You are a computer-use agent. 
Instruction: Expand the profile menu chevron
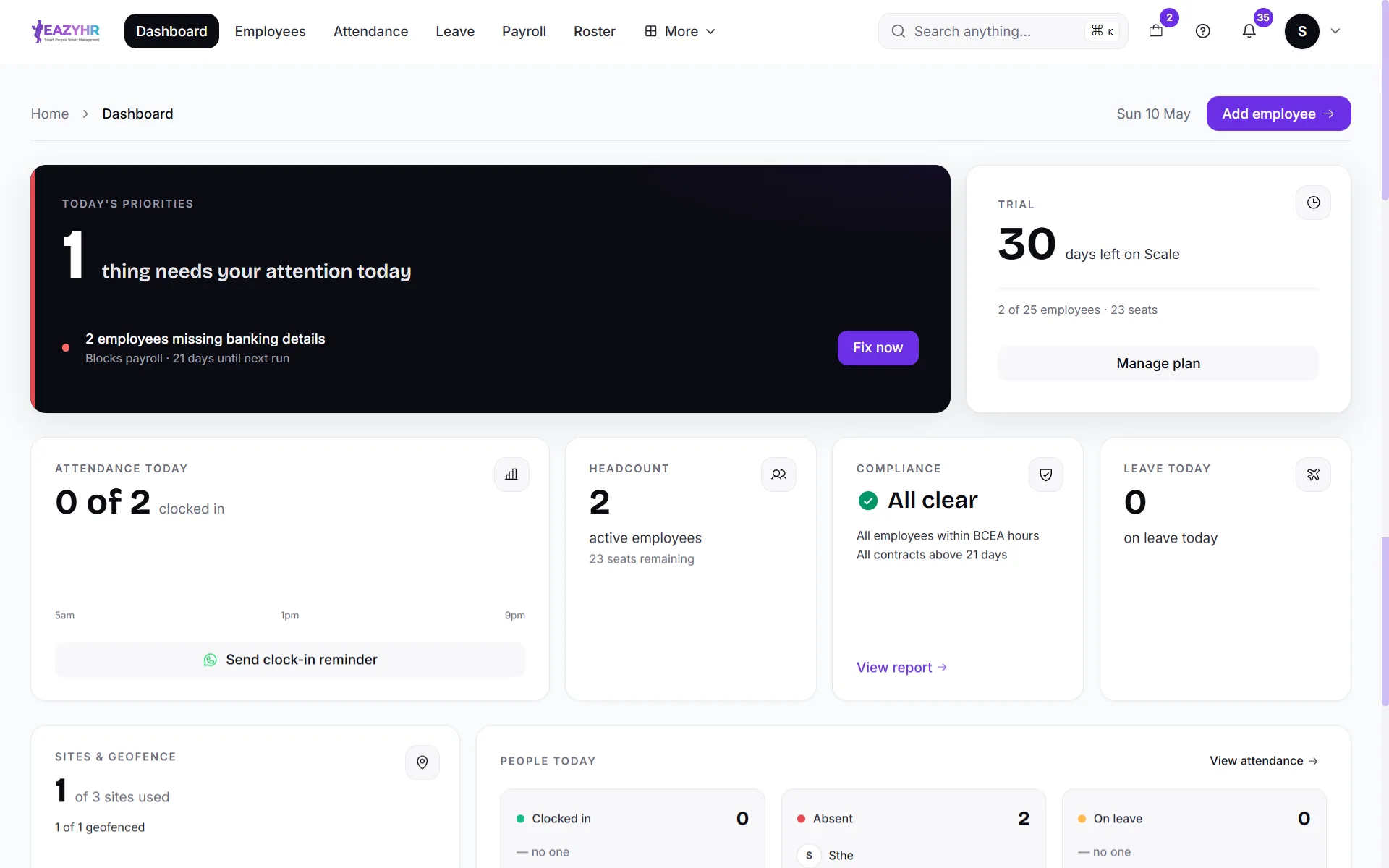point(1335,31)
